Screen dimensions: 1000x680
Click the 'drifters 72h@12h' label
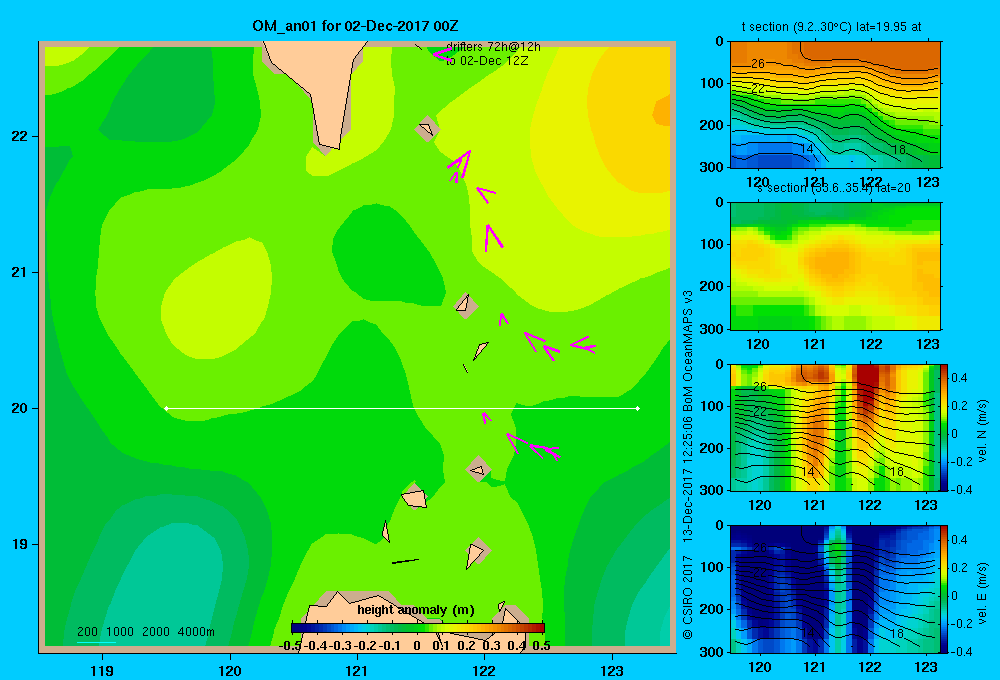click(x=493, y=47)
